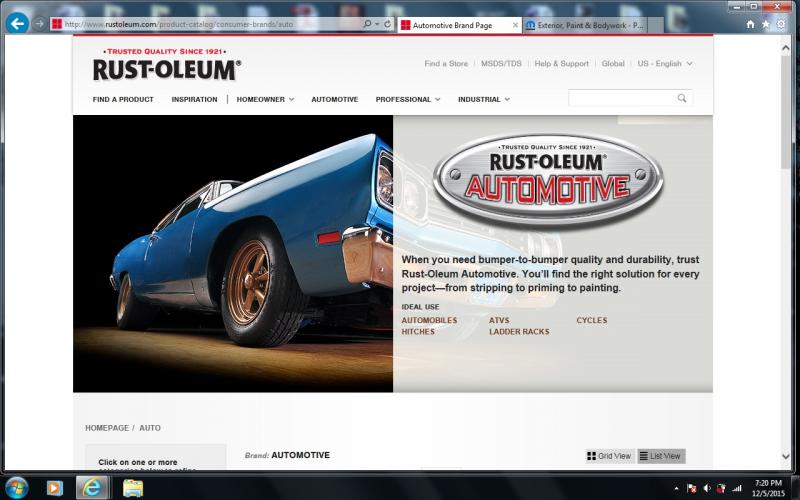This screenshot has width=800, height=500.
Task: Expand the Professional navigation dropdown
Action: (408, 99)
